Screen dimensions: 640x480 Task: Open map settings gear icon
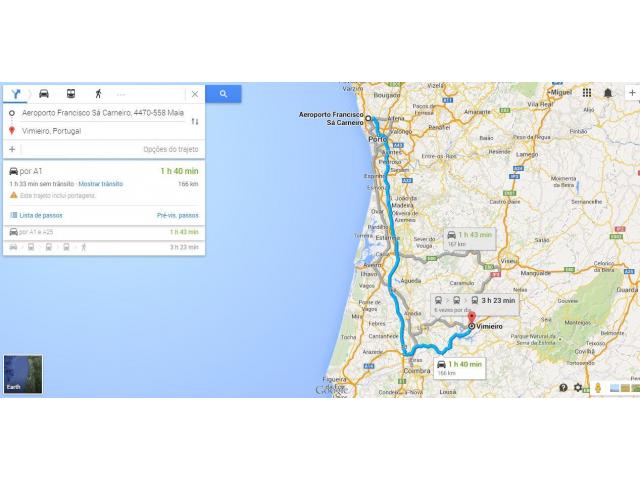pyautogui.click(x=578, y=387)
